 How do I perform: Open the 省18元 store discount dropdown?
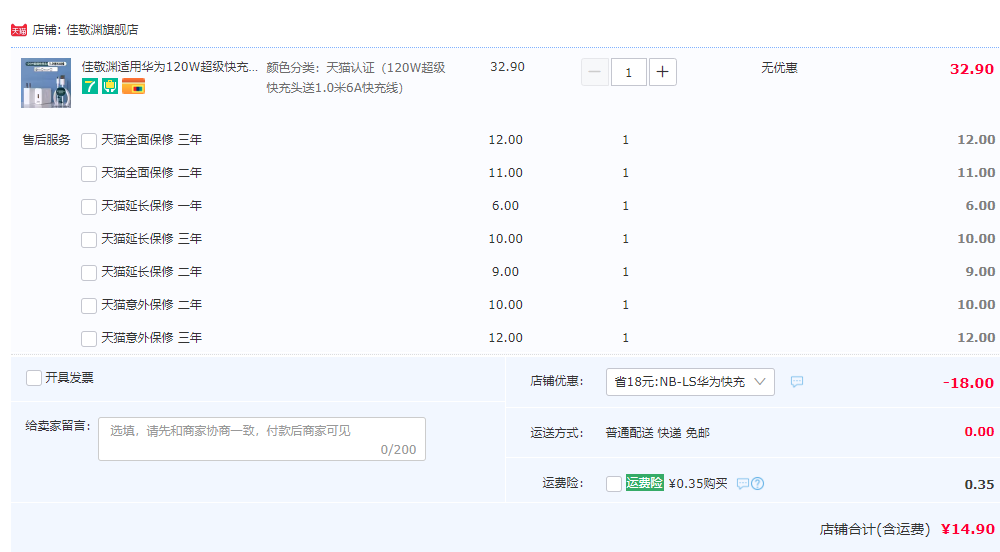point(690,382)
